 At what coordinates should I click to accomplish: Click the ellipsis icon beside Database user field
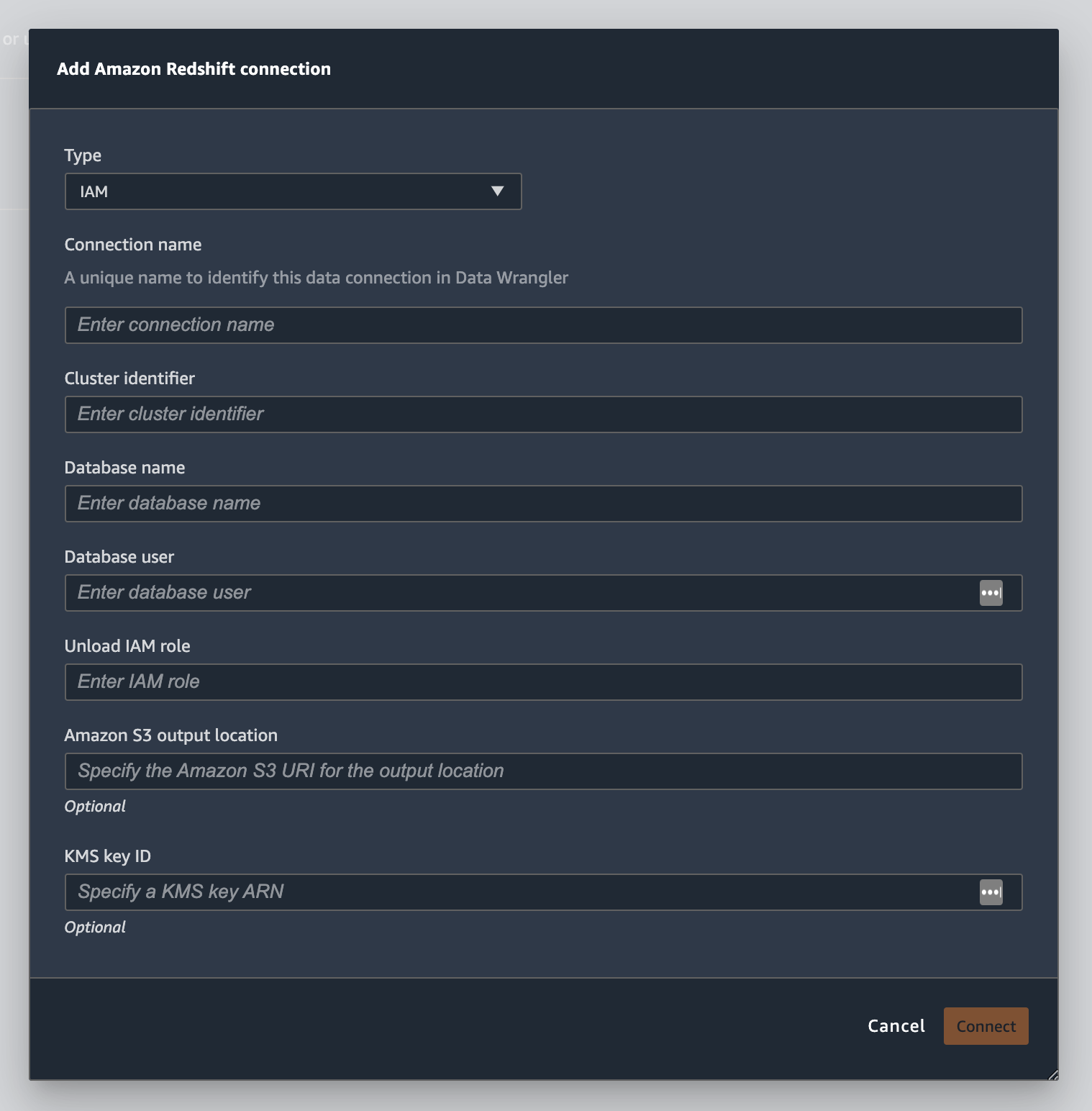pyautogui.click(x=992, y=593)
